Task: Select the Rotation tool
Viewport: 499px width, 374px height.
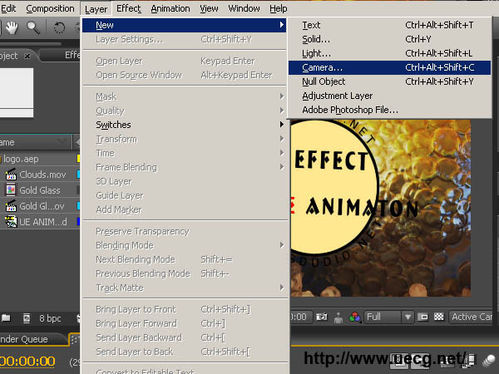Action: tap(59, 28)
